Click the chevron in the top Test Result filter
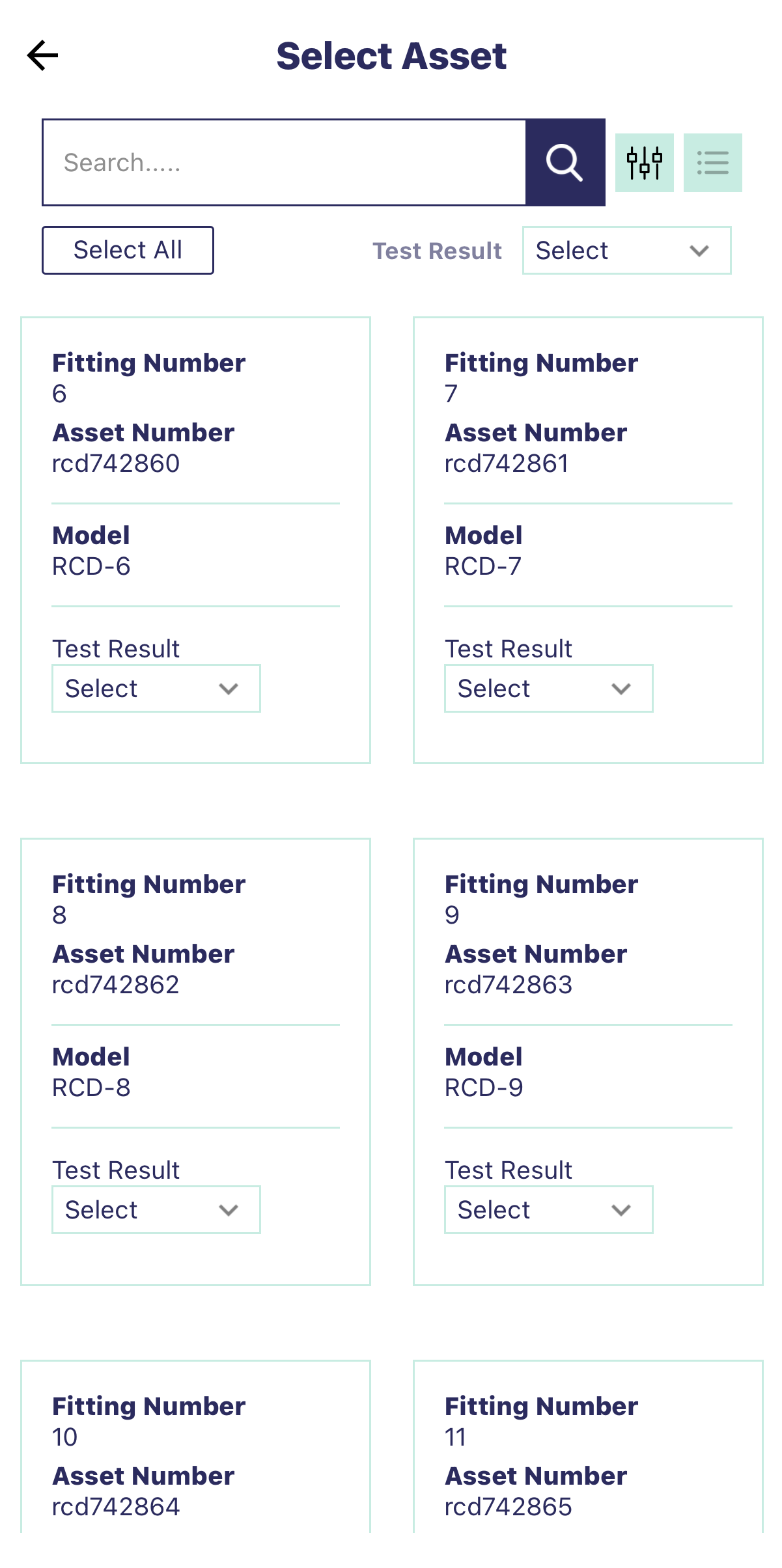Screen dimensions: 782x1568 (x=699, y=251)
